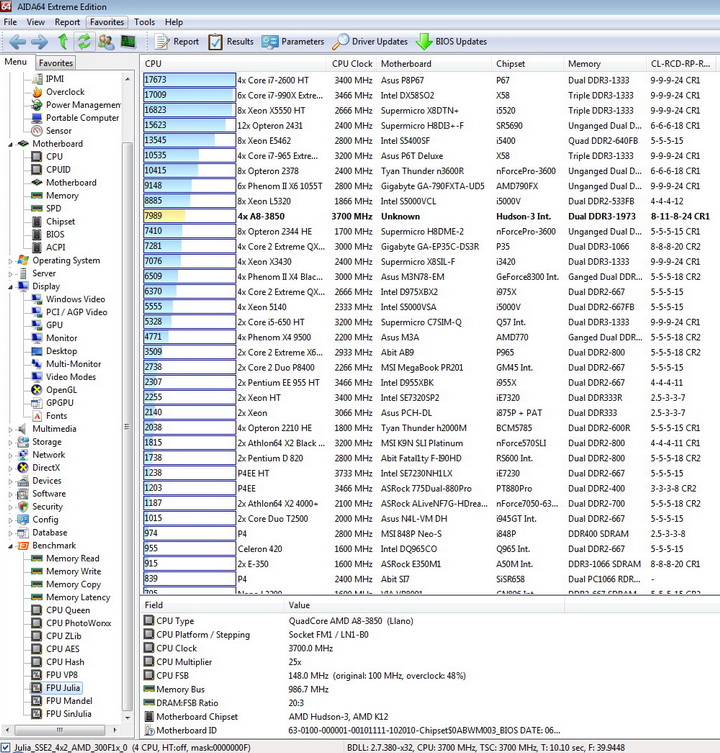Expand the Network tree node
The width and height of the screenshot is (720, 753).
10,455
